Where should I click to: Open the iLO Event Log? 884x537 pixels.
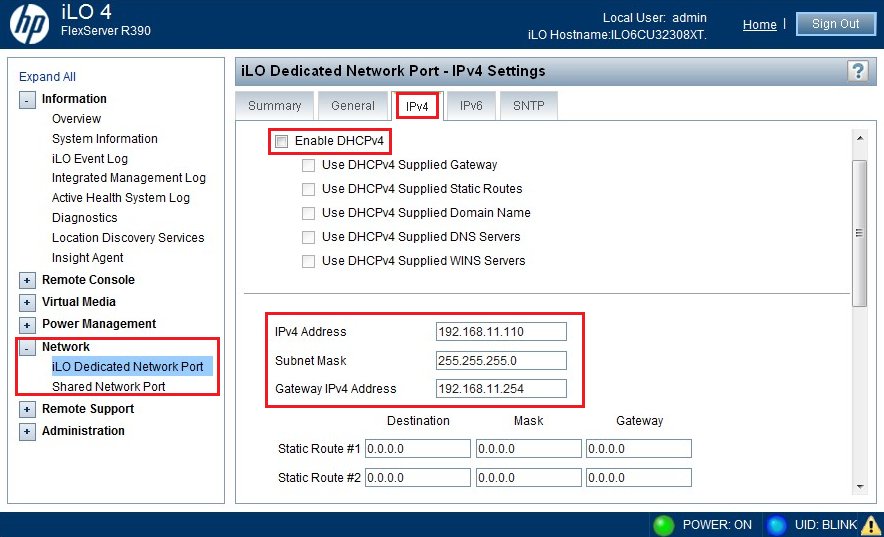pos(90,159)
